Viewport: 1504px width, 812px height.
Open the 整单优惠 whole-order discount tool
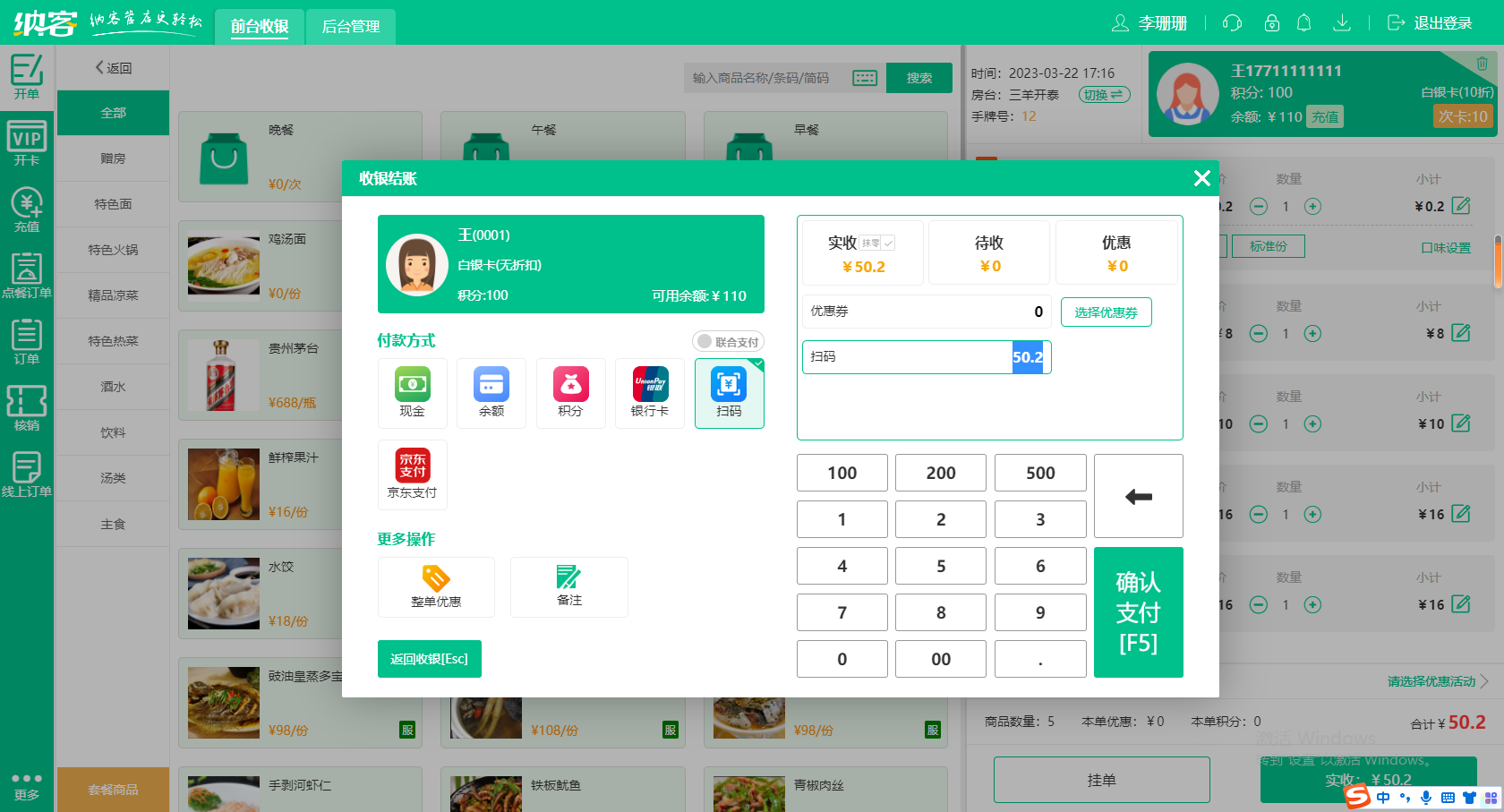[436, 586]
